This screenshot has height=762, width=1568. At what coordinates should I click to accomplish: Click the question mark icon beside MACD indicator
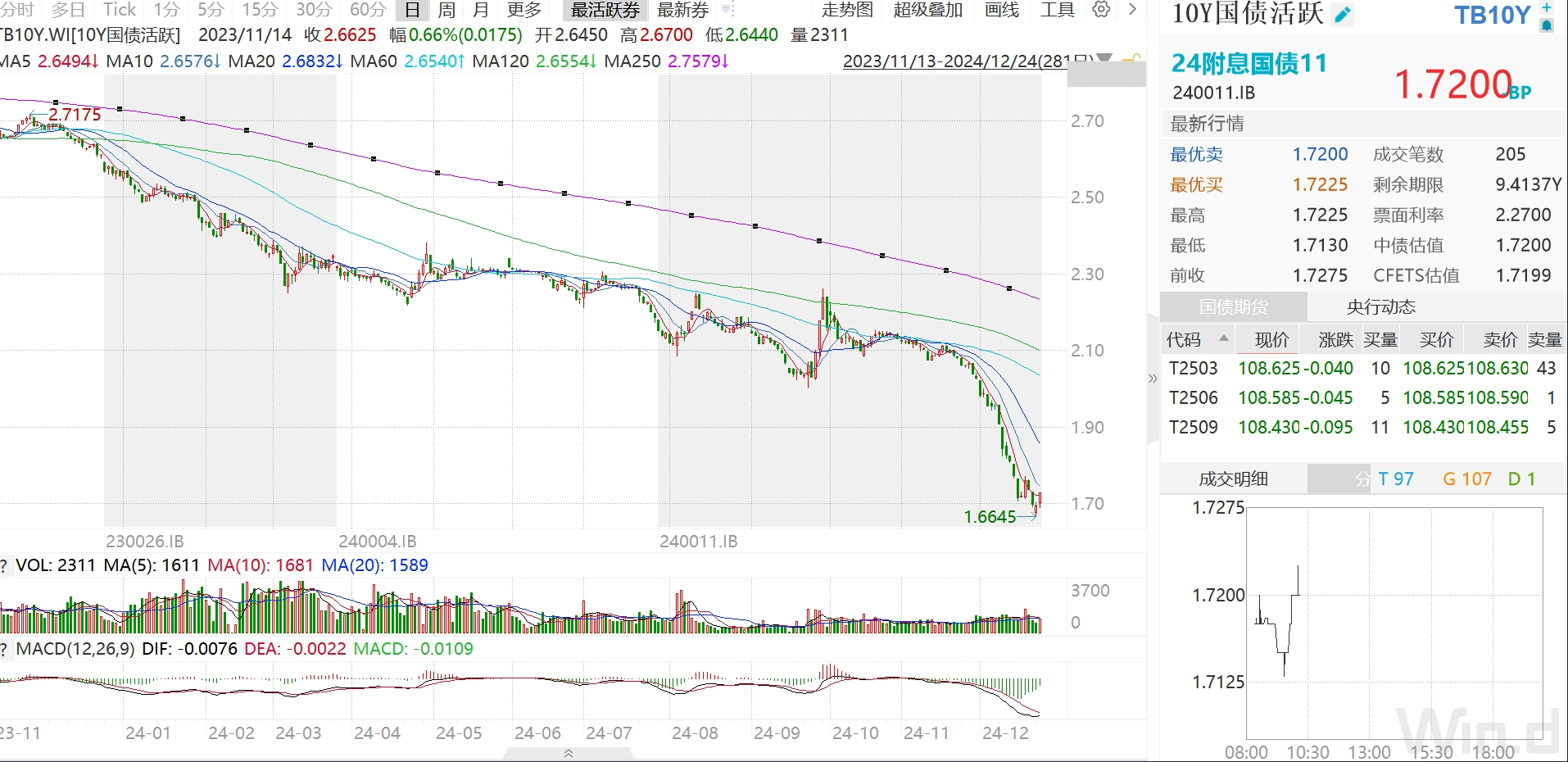point(4,650)
